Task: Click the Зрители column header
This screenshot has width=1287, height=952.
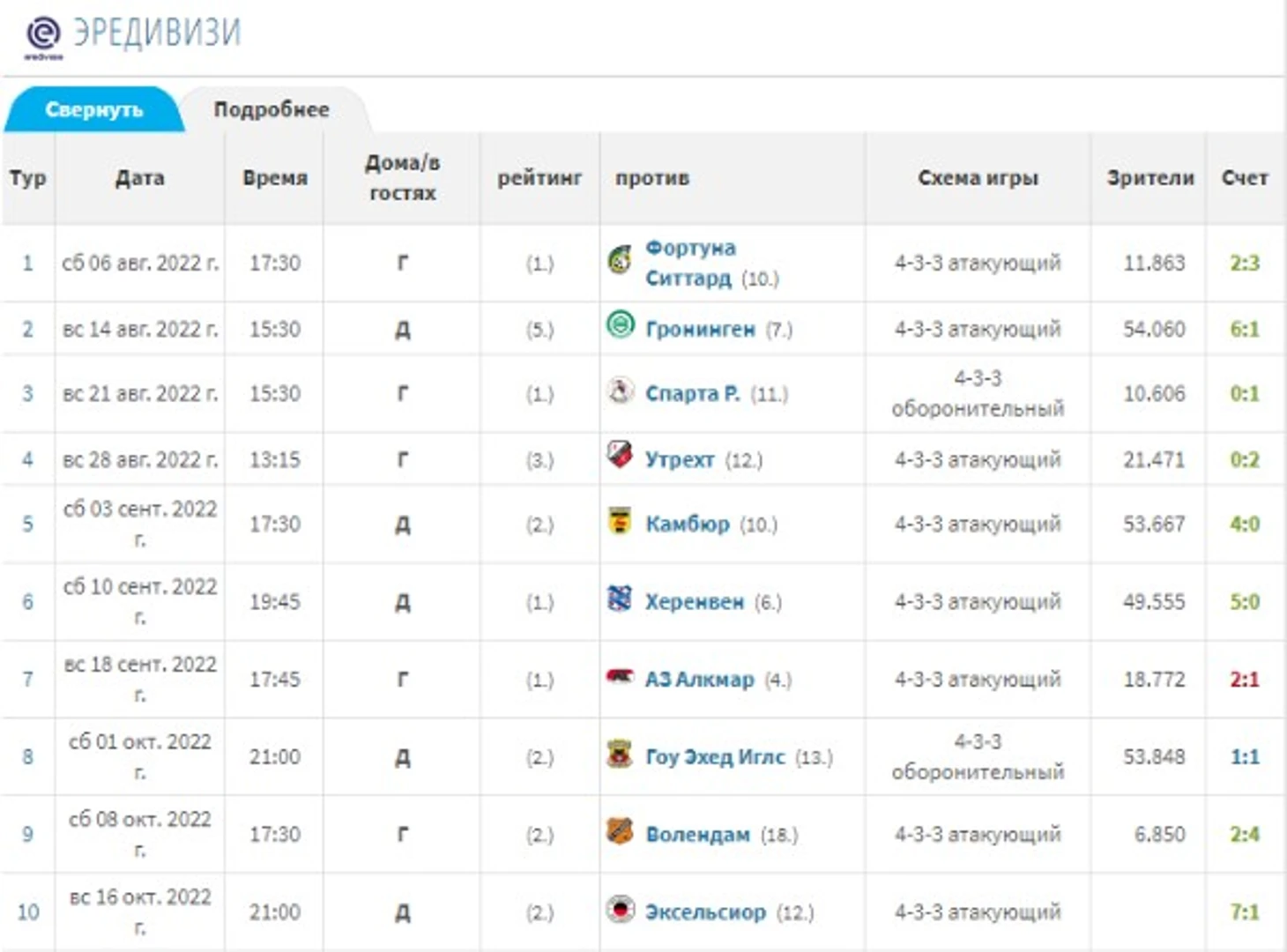Action: tap(1150, 177)
